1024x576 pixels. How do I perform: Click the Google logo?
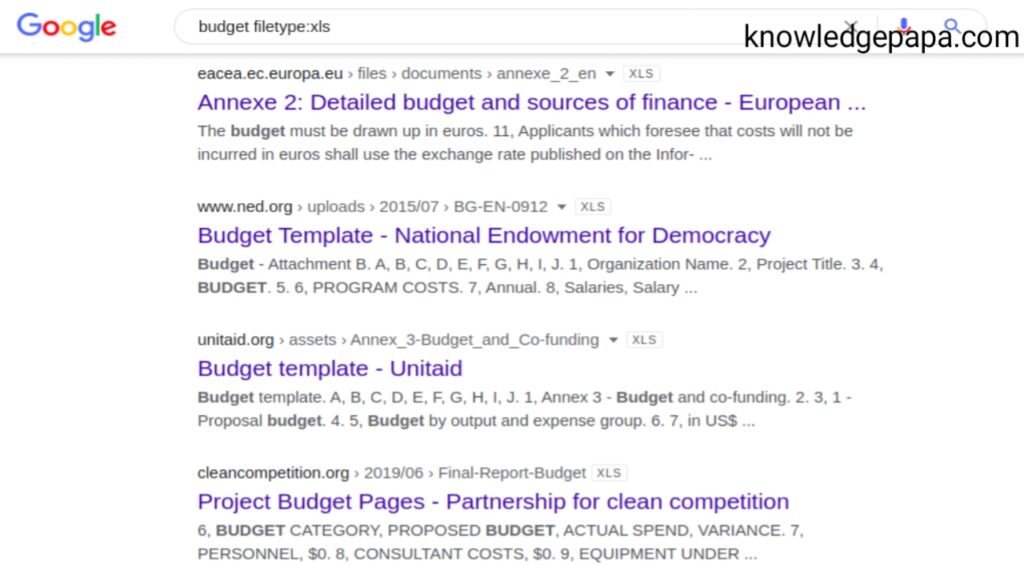[66, 27]
